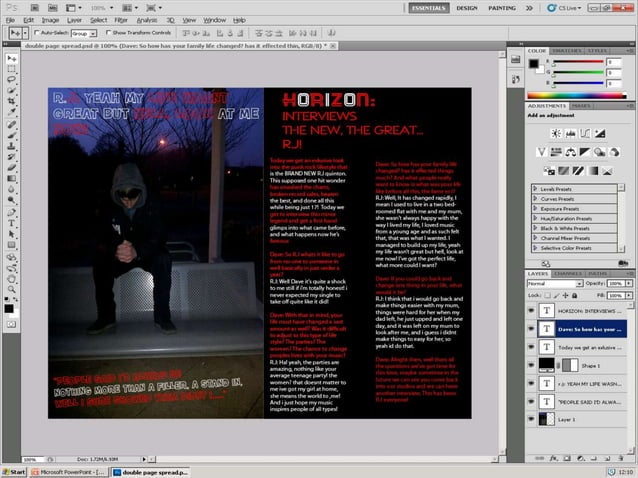Select the Clone Stamp tool
This screenshot has height=478, width=638.
(11, 146)
